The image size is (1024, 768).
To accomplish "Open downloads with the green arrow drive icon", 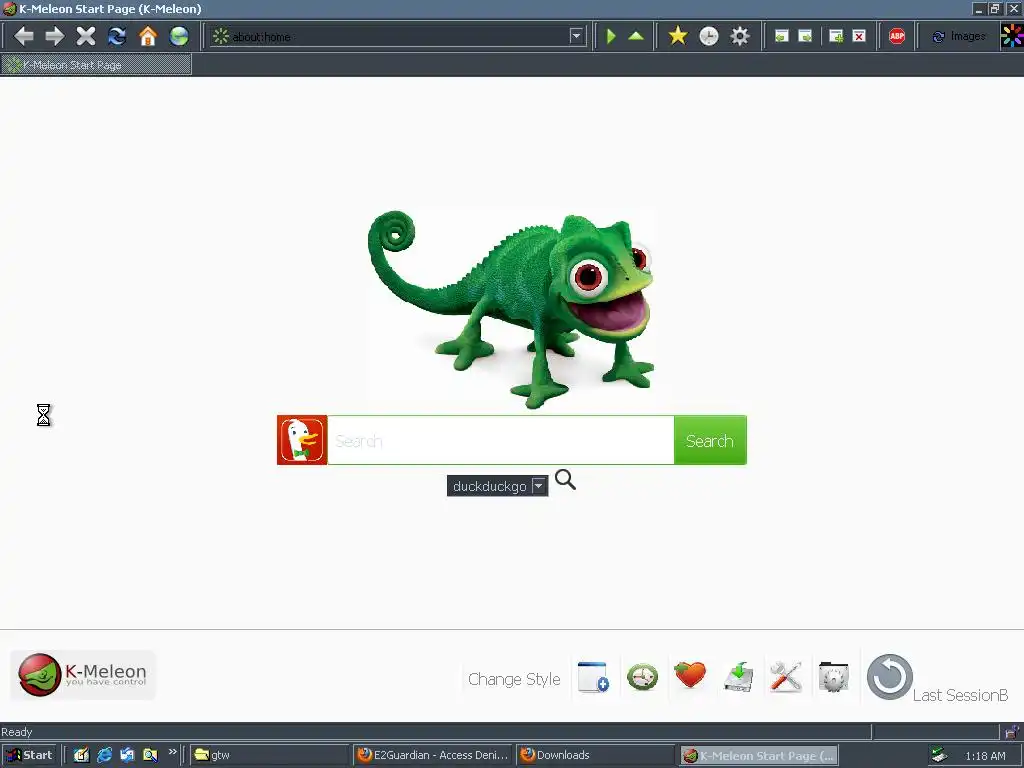I will tap(739, 677).
